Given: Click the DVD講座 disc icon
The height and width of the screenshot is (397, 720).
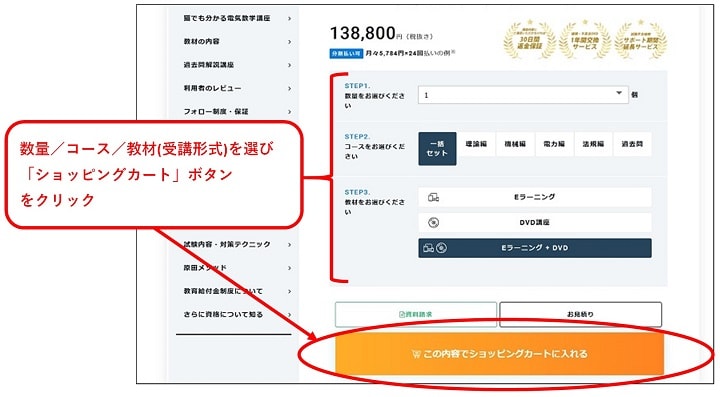Looking at the screenshot, I should point(433,223).
